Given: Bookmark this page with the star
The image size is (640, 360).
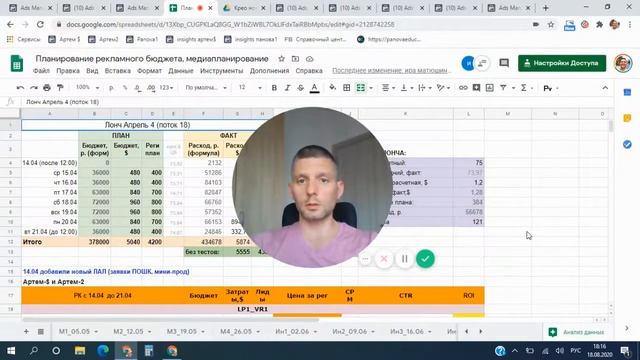Looking at the screenshot, I should tap(551, 24).
